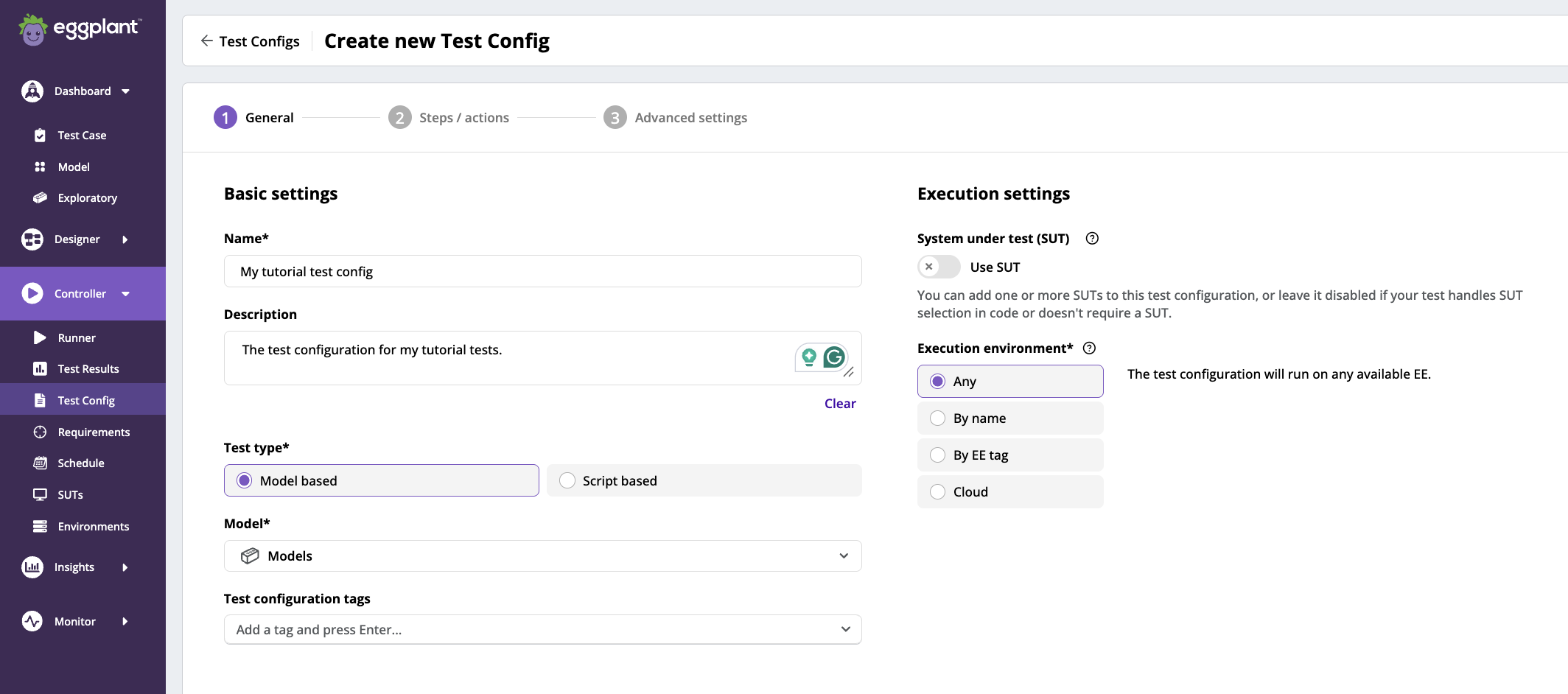Open the Advanced settings step
1568x694 pixels.
(690, 117)
